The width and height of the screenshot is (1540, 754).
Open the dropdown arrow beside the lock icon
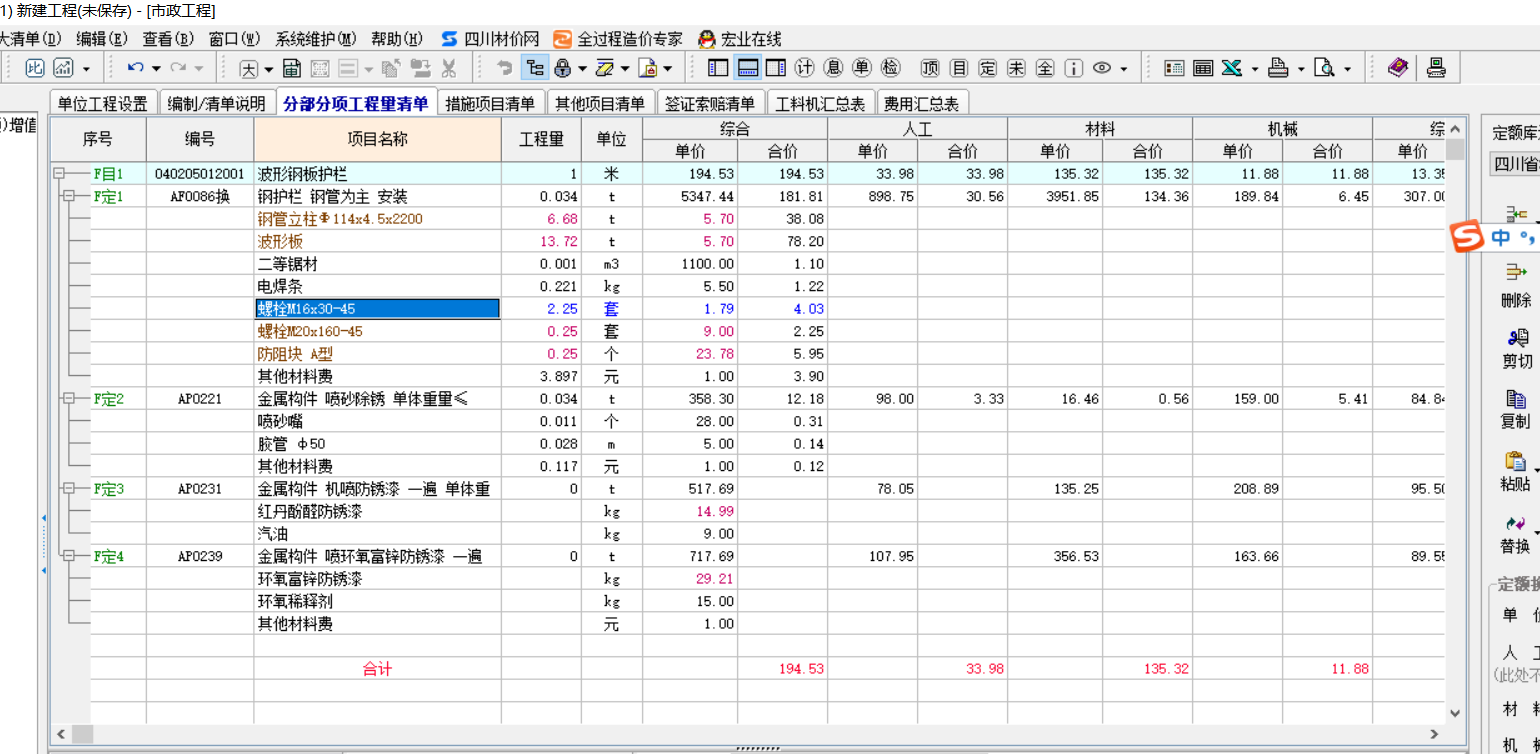point(581,69)
